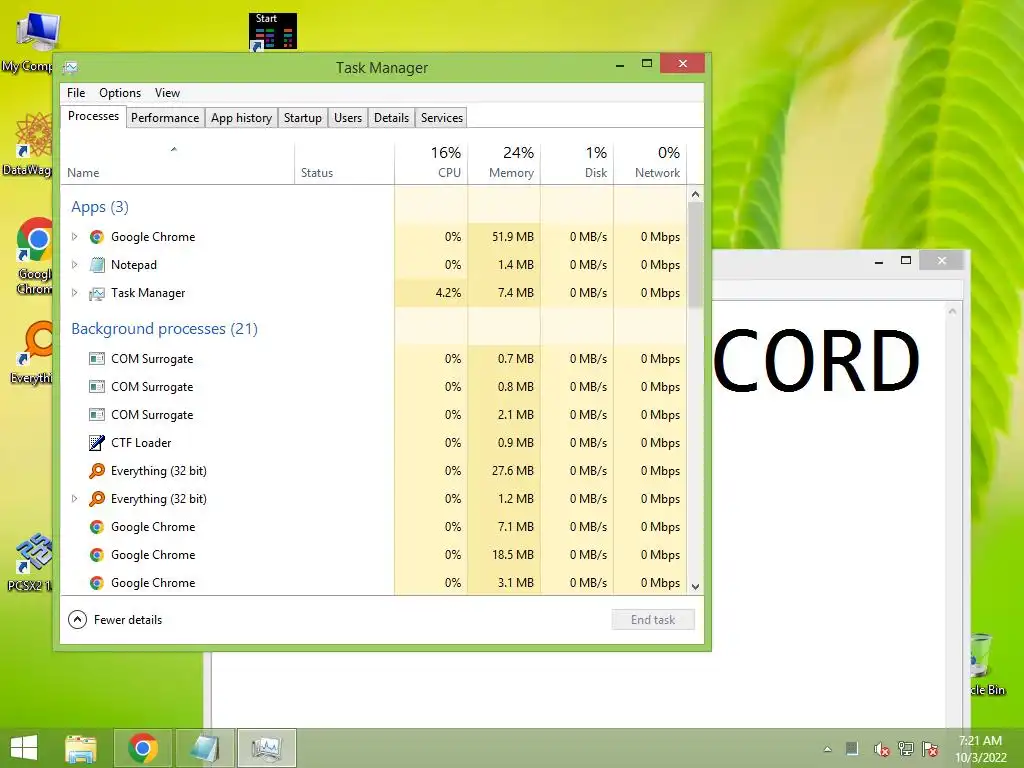Open Google Chrome from the taskbar
Screen dimensions: 1024x768
[x=143, y=748]
